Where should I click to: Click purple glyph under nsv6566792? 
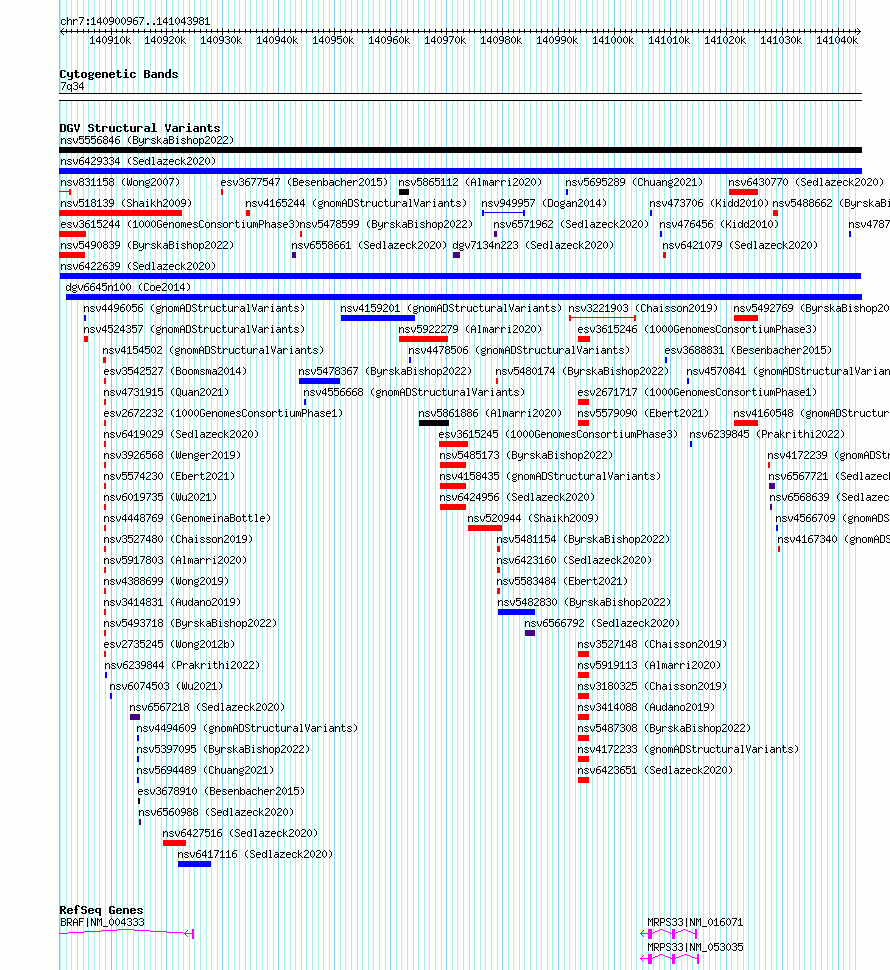click(530, 633)
